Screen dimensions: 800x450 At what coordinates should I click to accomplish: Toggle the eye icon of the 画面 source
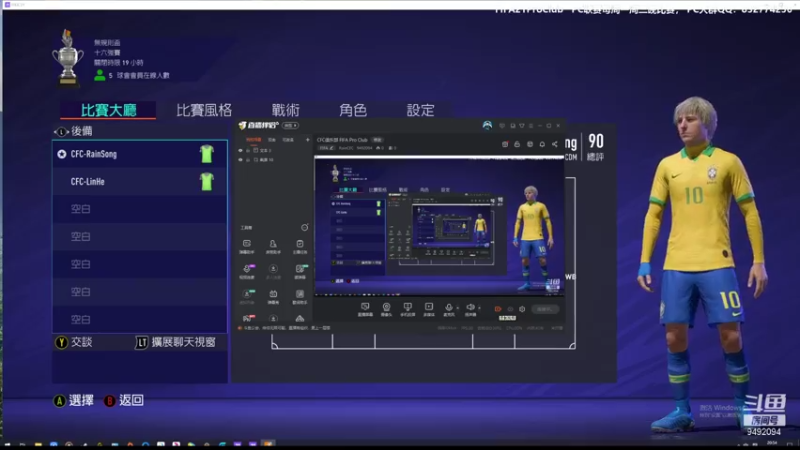(x=240, y=160)
